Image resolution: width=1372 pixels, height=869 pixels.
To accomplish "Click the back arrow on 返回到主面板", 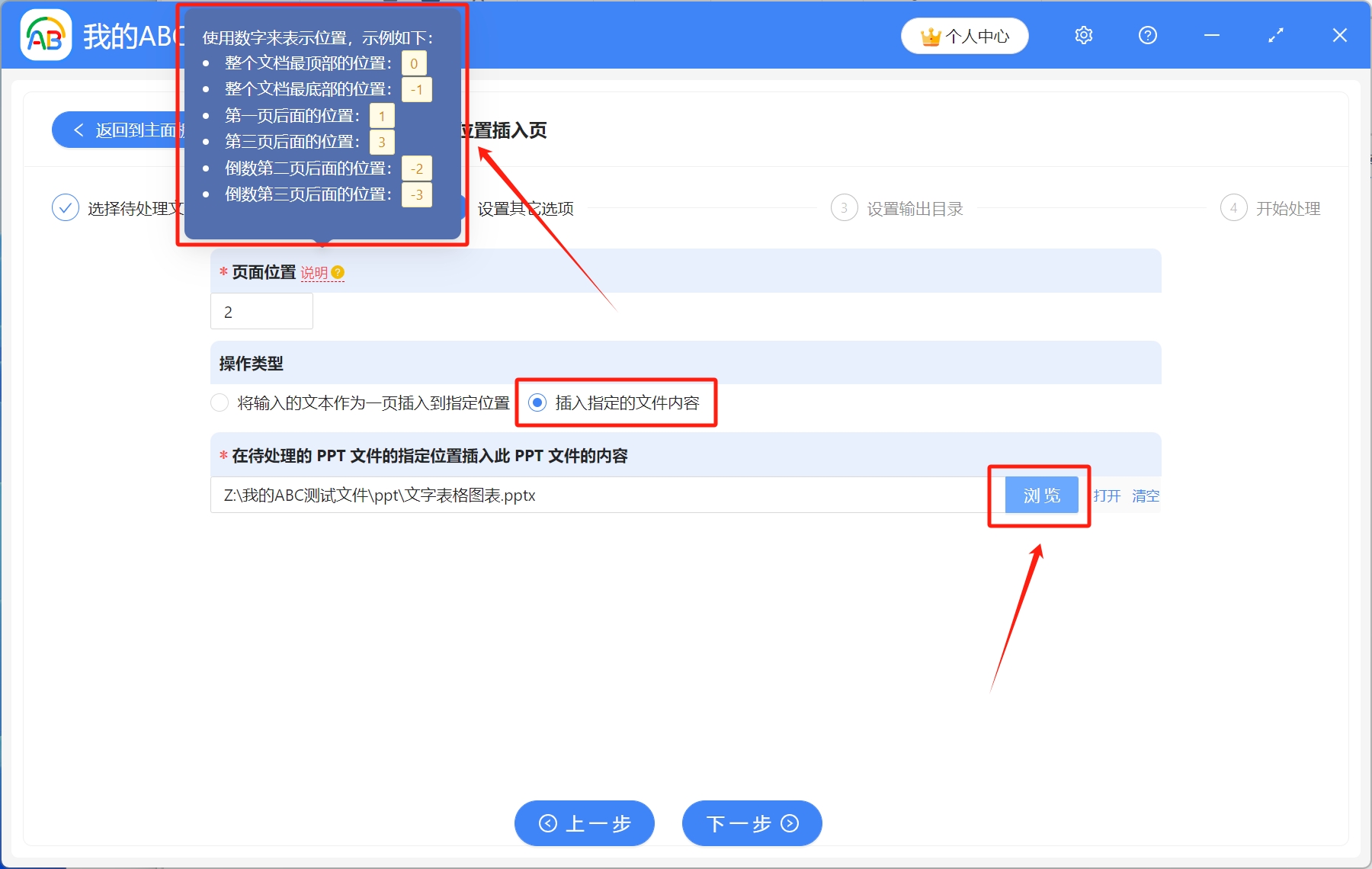I will click(79, 130).
